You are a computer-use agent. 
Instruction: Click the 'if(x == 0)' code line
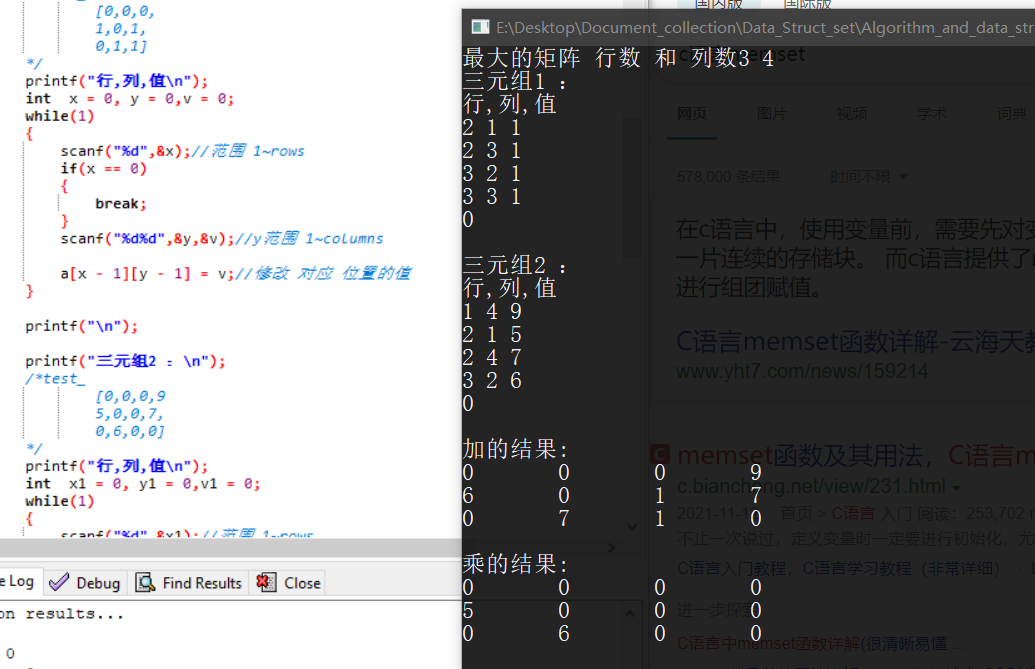[x=104, y=168]
